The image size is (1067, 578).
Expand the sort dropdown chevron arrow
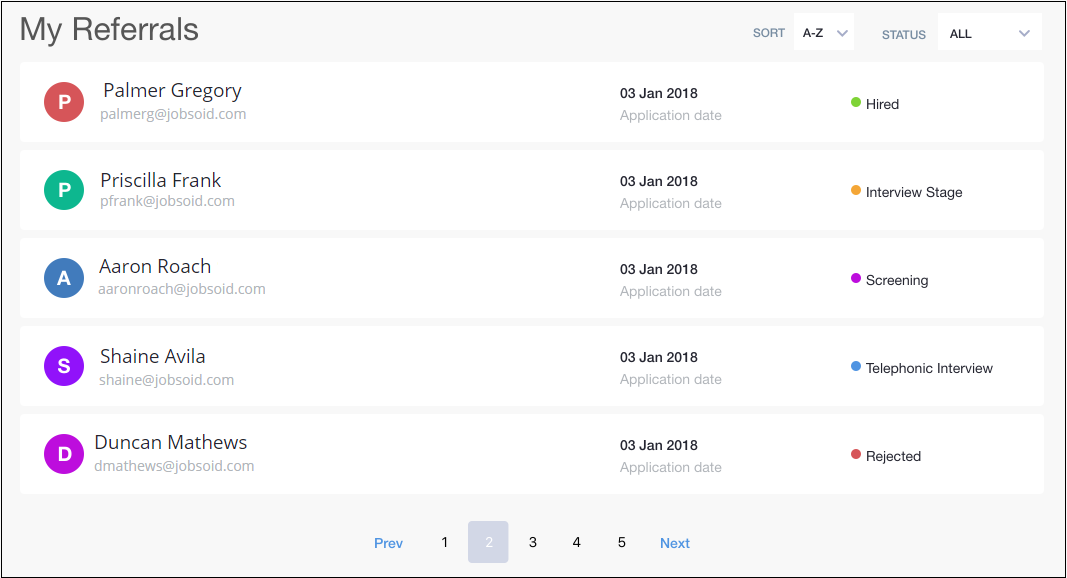pyautogui.click(x=843, y=33)
